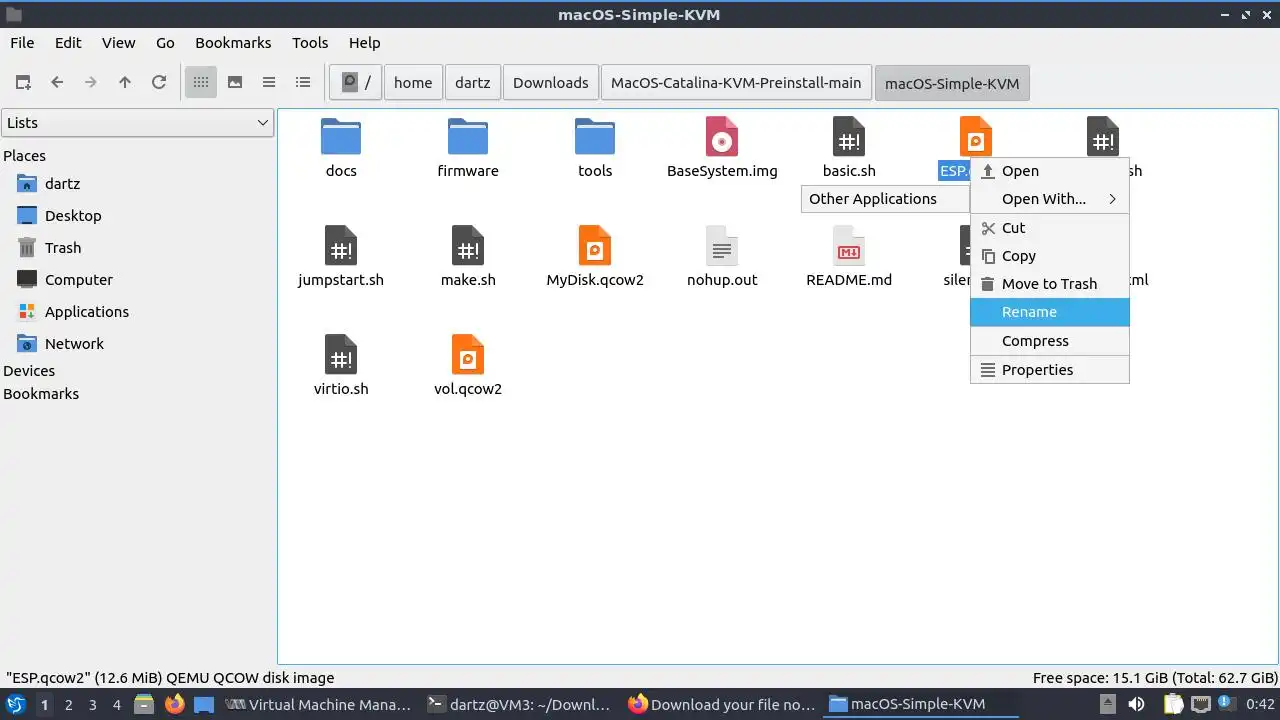Click the macOS-Simple-KVM path button
Viewport: 1280px width, 720px height.
pos(952,83)
